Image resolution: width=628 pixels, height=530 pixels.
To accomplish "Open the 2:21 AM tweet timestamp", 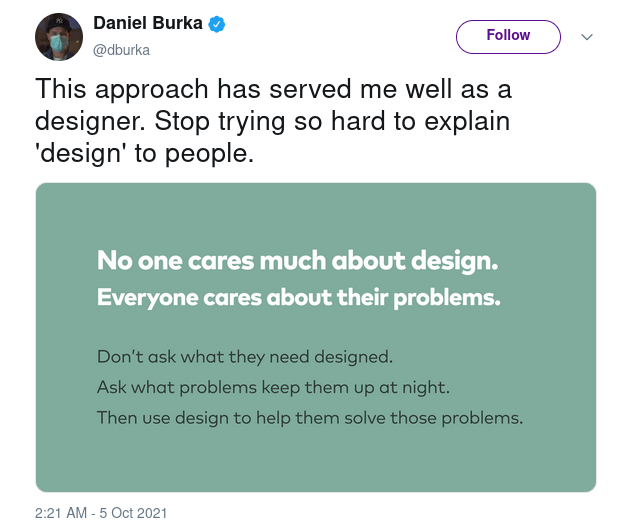I will coord(63,513).
